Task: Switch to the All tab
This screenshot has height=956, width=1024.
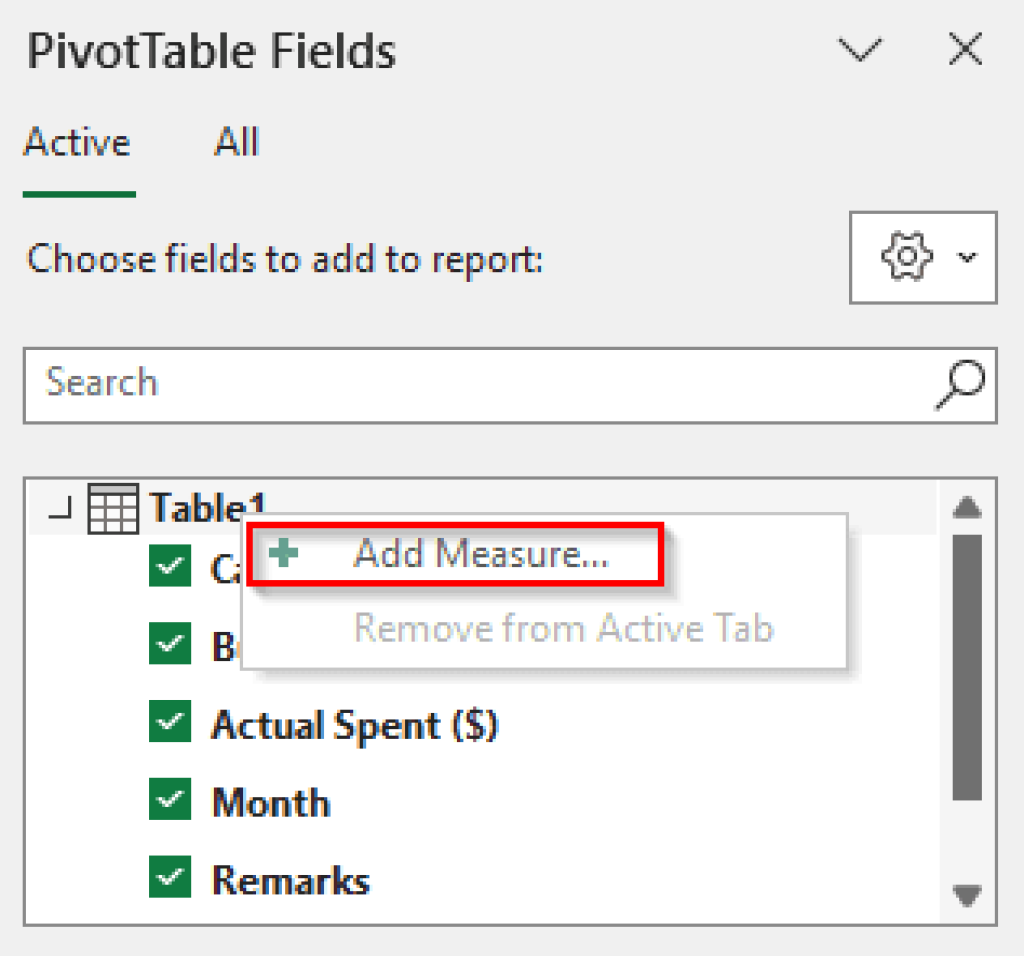Action: [236, 142]
